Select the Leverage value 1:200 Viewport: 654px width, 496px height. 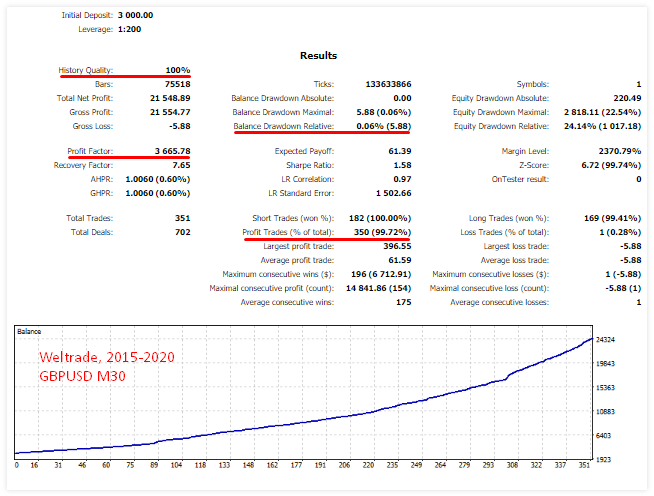pos(129,30)
